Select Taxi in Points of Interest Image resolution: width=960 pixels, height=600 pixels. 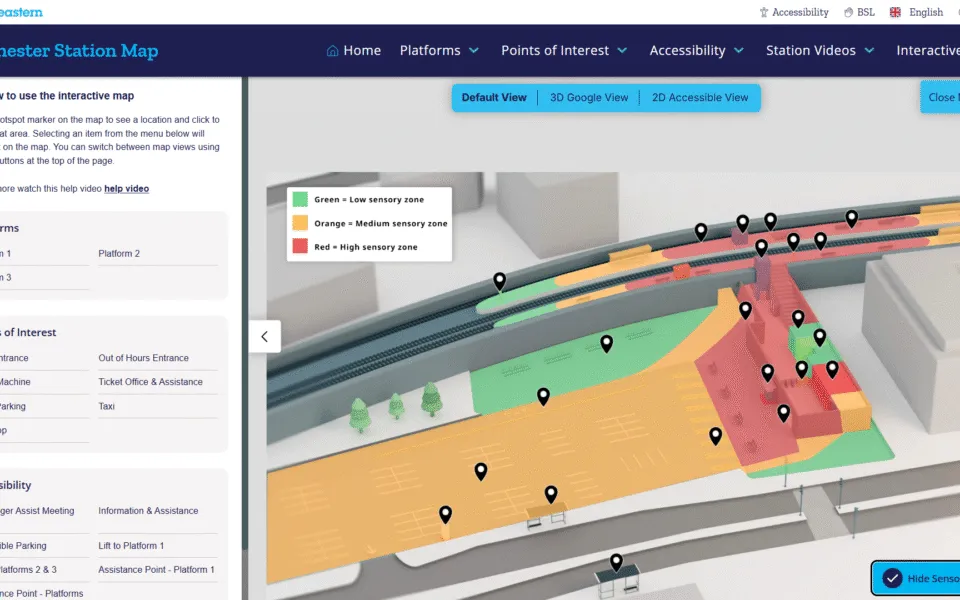point(107,407)
